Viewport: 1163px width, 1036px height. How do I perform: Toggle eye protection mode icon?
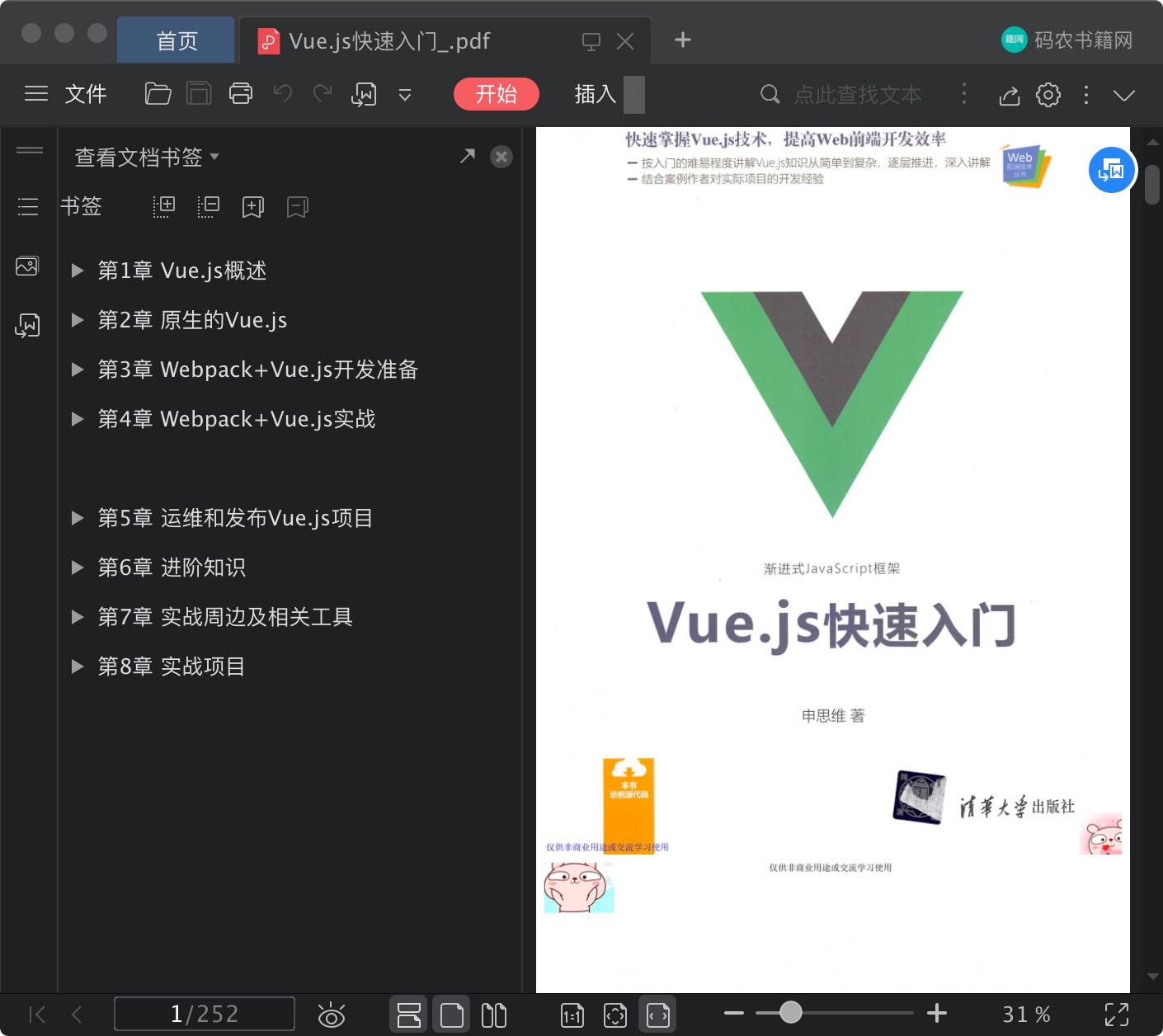pos(332,1015)
